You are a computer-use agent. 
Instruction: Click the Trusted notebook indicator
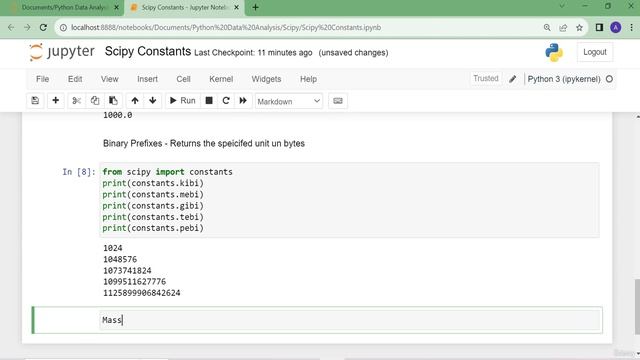pos(486,78)
